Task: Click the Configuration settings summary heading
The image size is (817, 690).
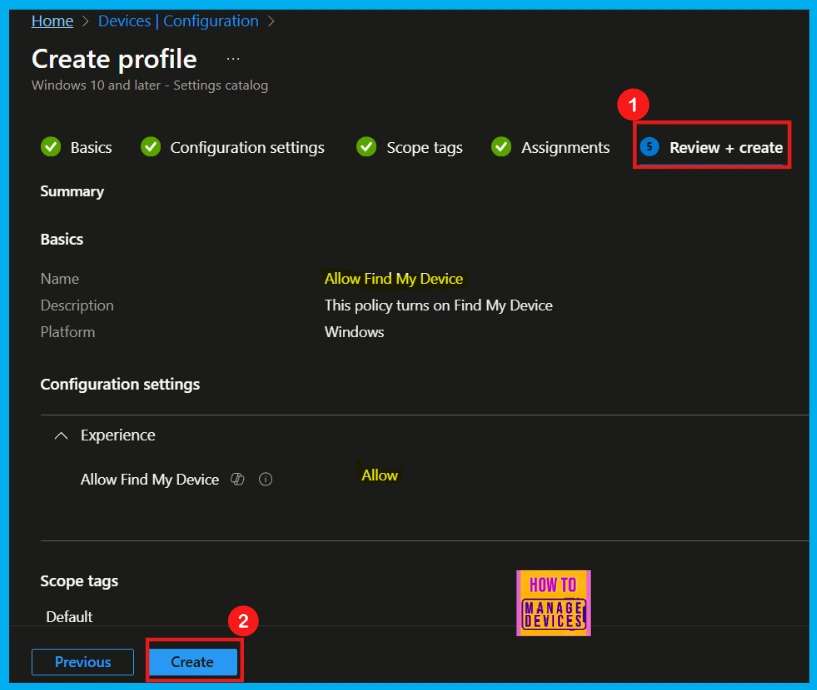Action: point(120,385)
